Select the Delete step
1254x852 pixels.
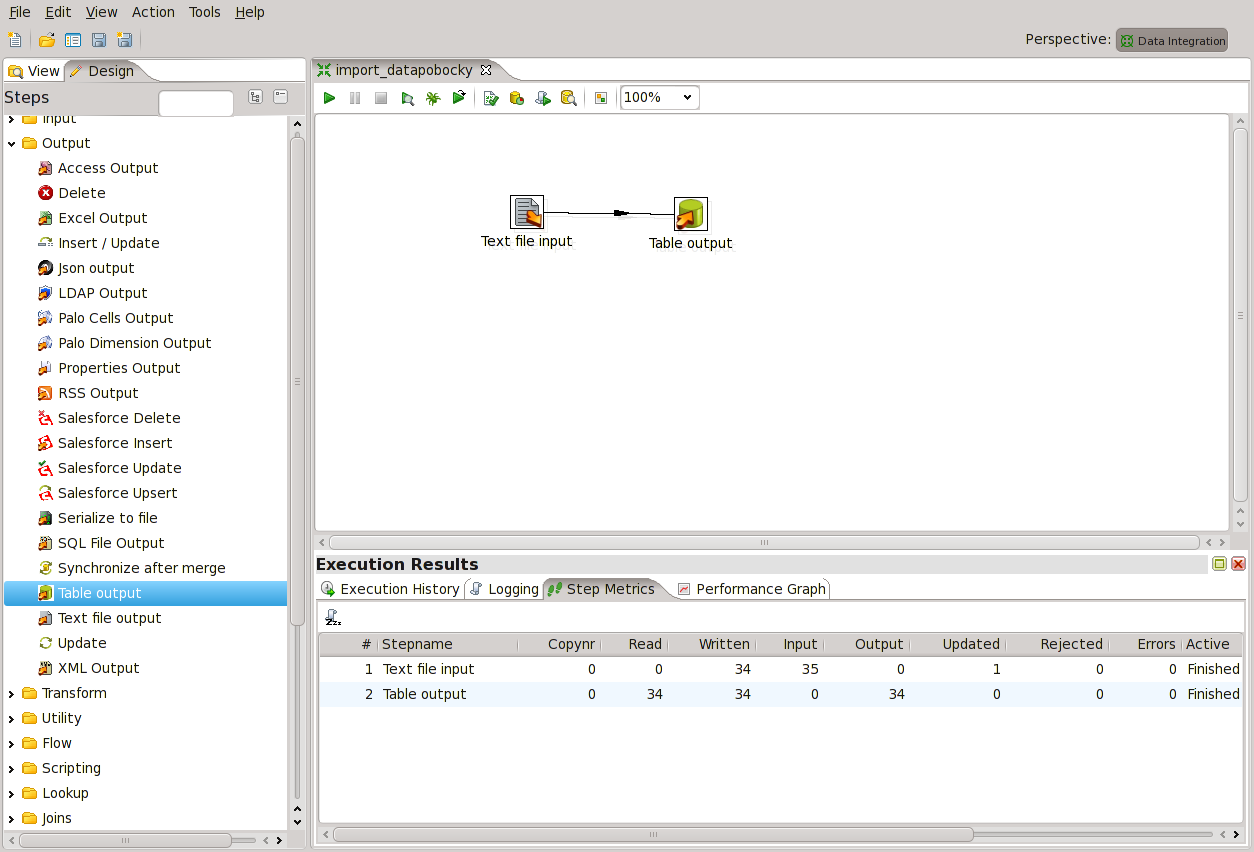(71, 193)
